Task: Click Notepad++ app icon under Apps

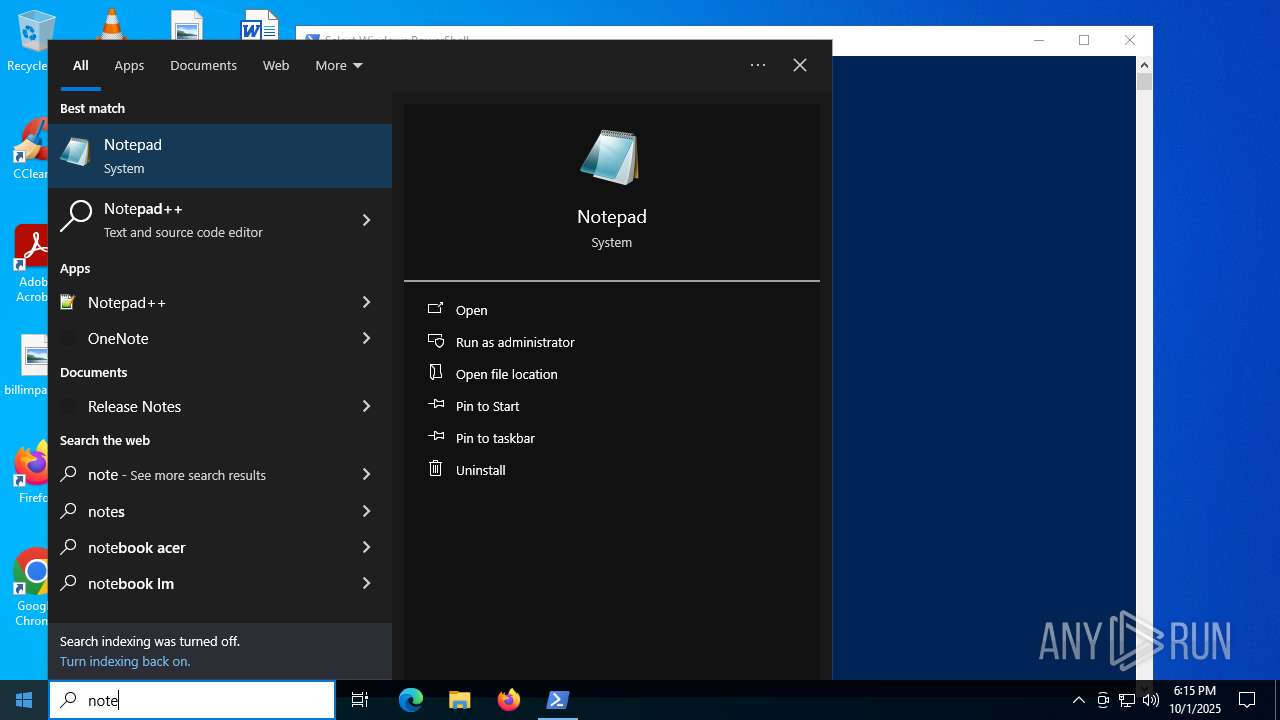Action: tap(68, 302)
